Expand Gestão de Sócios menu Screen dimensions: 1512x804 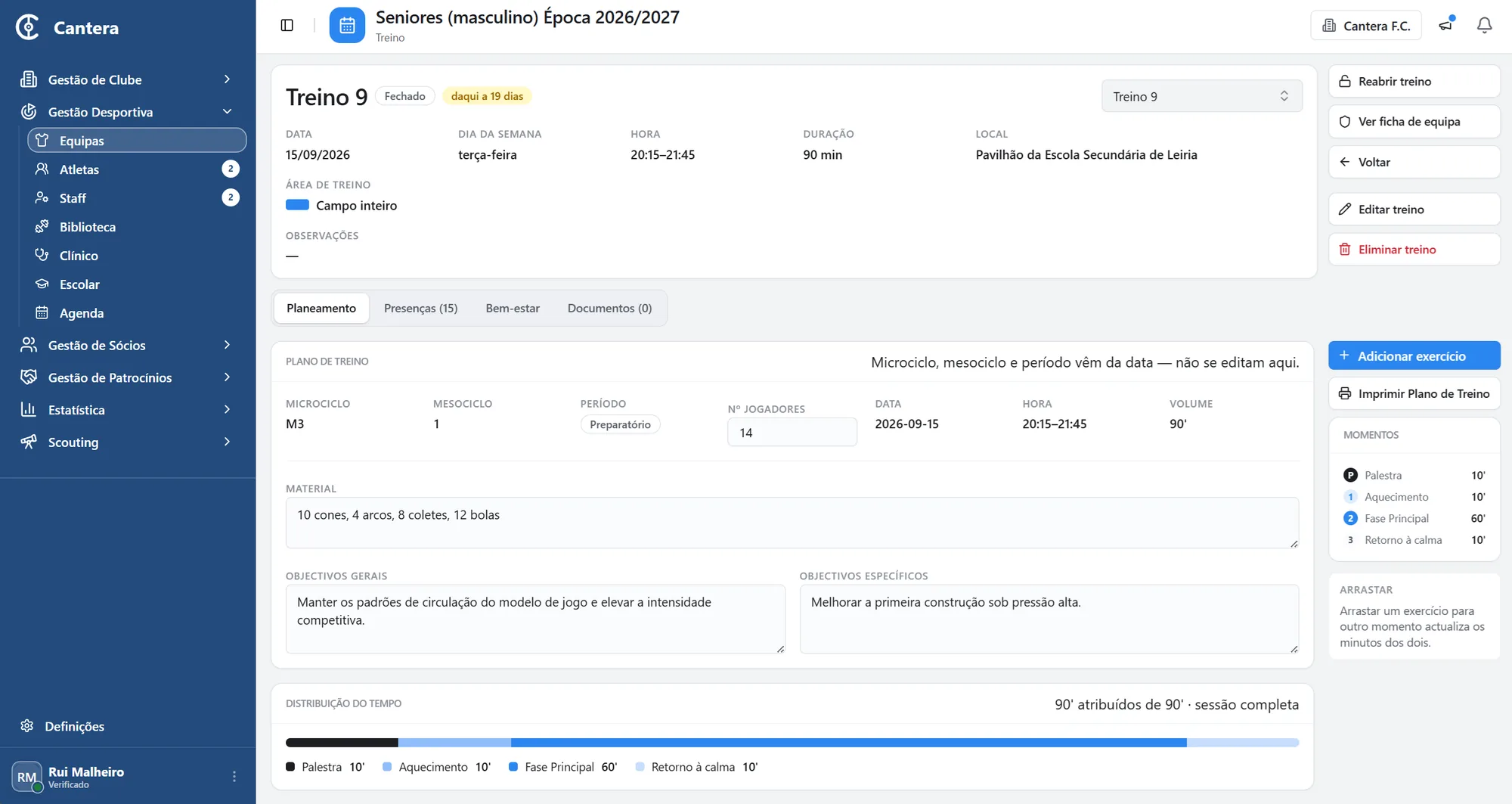(127, 345)
